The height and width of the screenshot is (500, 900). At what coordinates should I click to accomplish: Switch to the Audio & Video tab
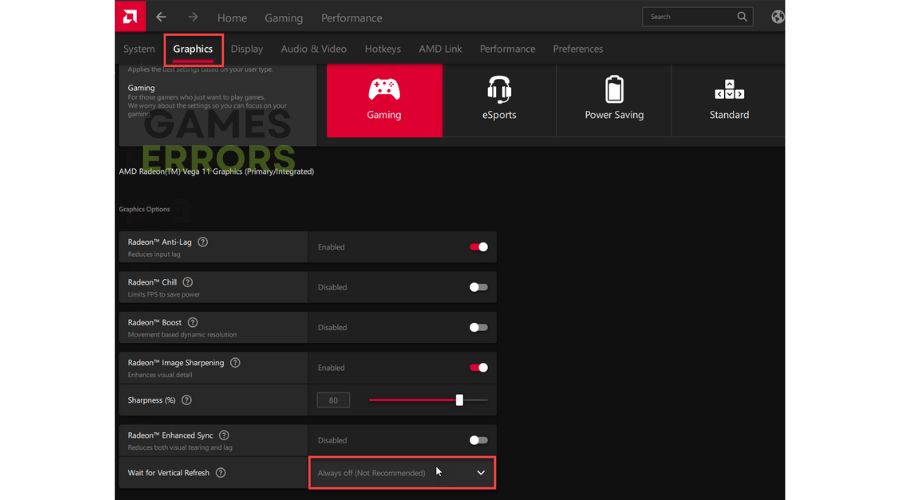point(313,49)
